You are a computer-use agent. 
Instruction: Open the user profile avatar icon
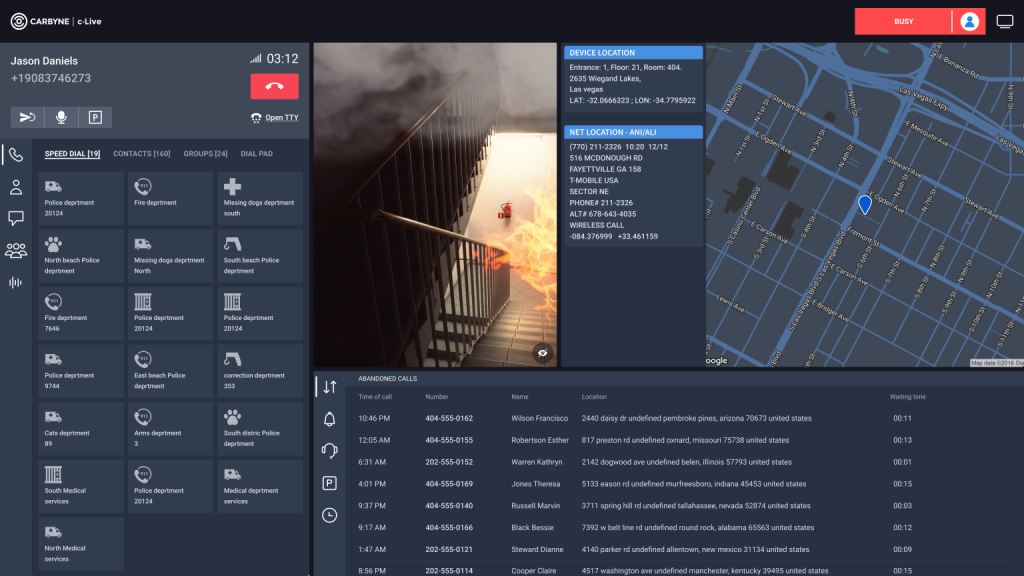tap(970, 22)
